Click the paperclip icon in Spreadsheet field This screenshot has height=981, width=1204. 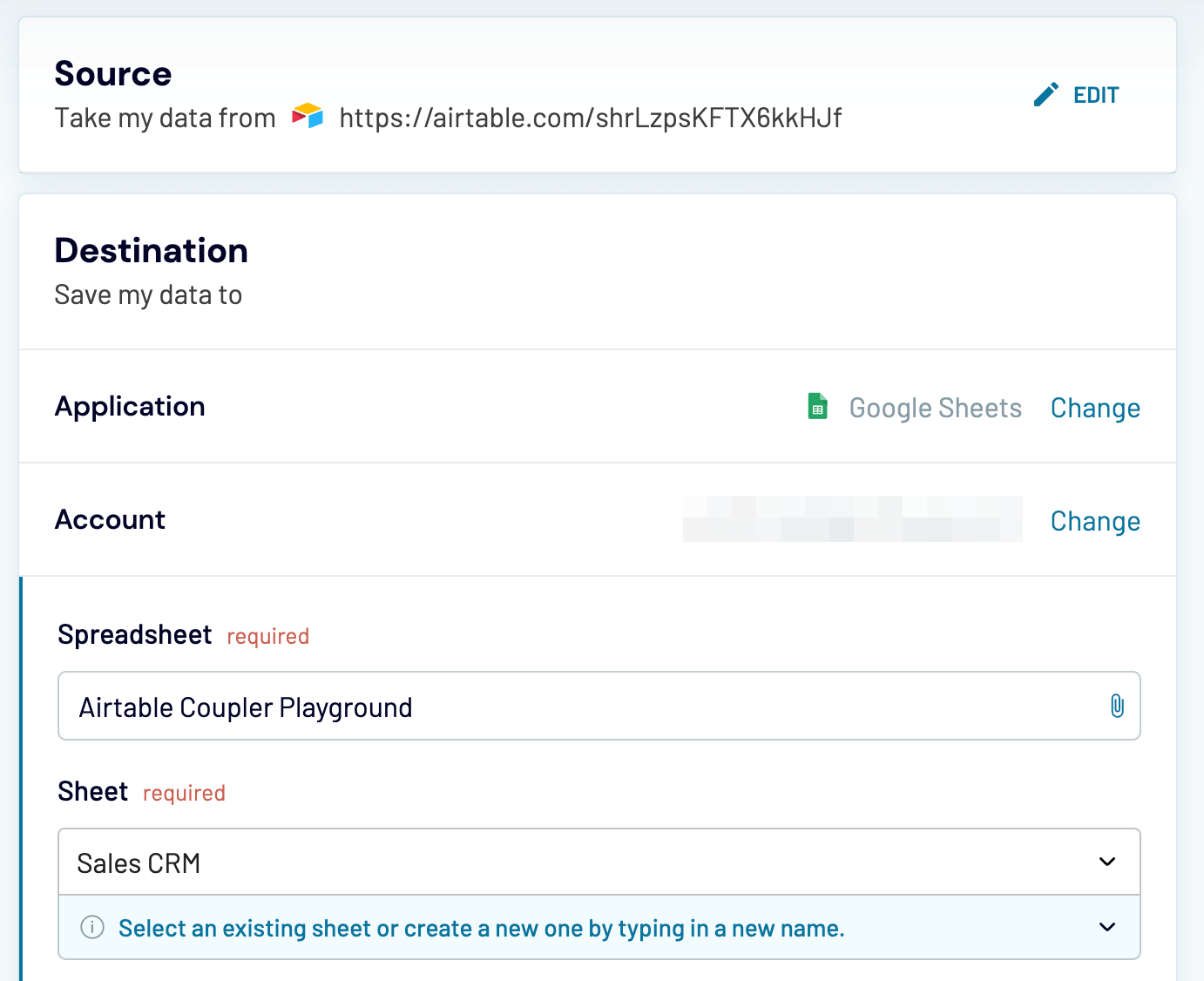[x=1117, y=706]
